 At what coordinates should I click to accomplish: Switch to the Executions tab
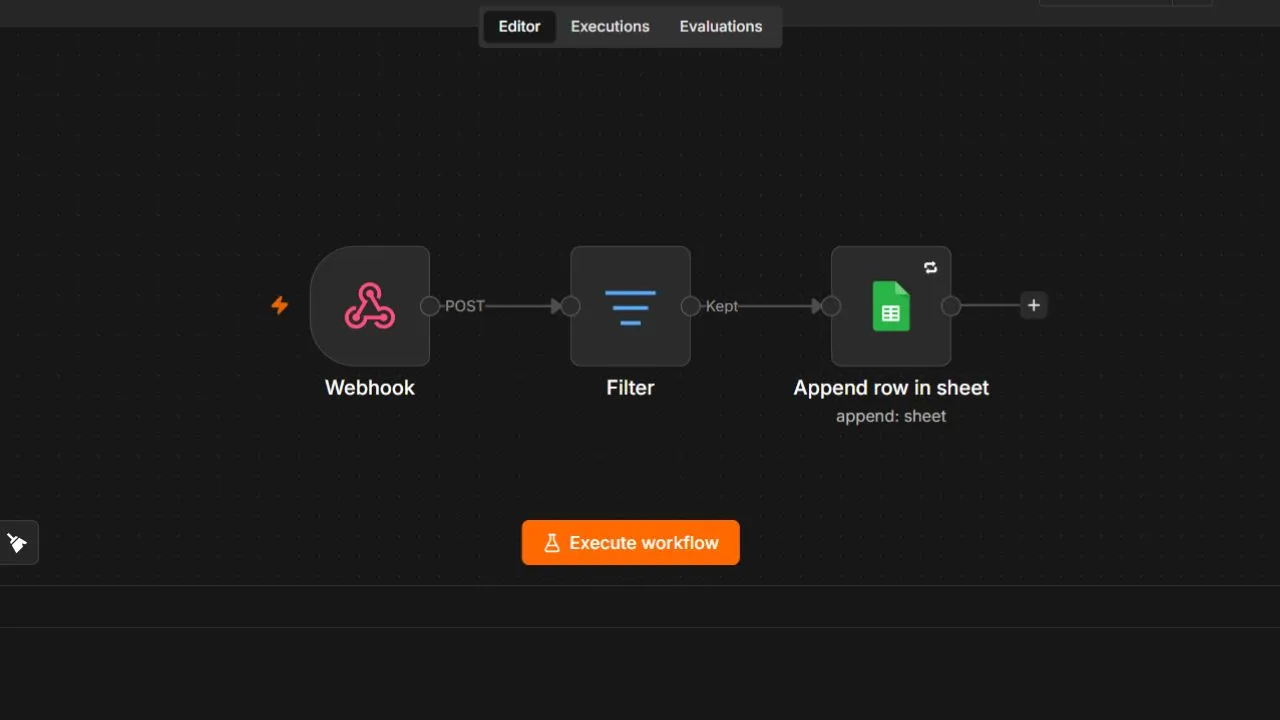(610, 27)
